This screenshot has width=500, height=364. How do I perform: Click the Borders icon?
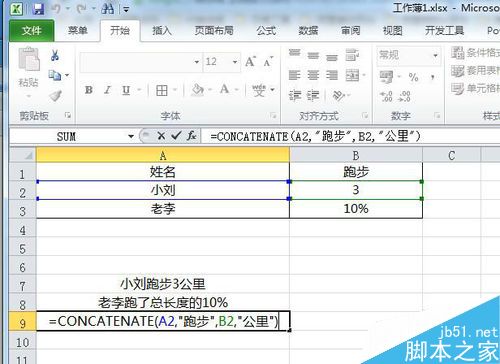coord(162,90)
